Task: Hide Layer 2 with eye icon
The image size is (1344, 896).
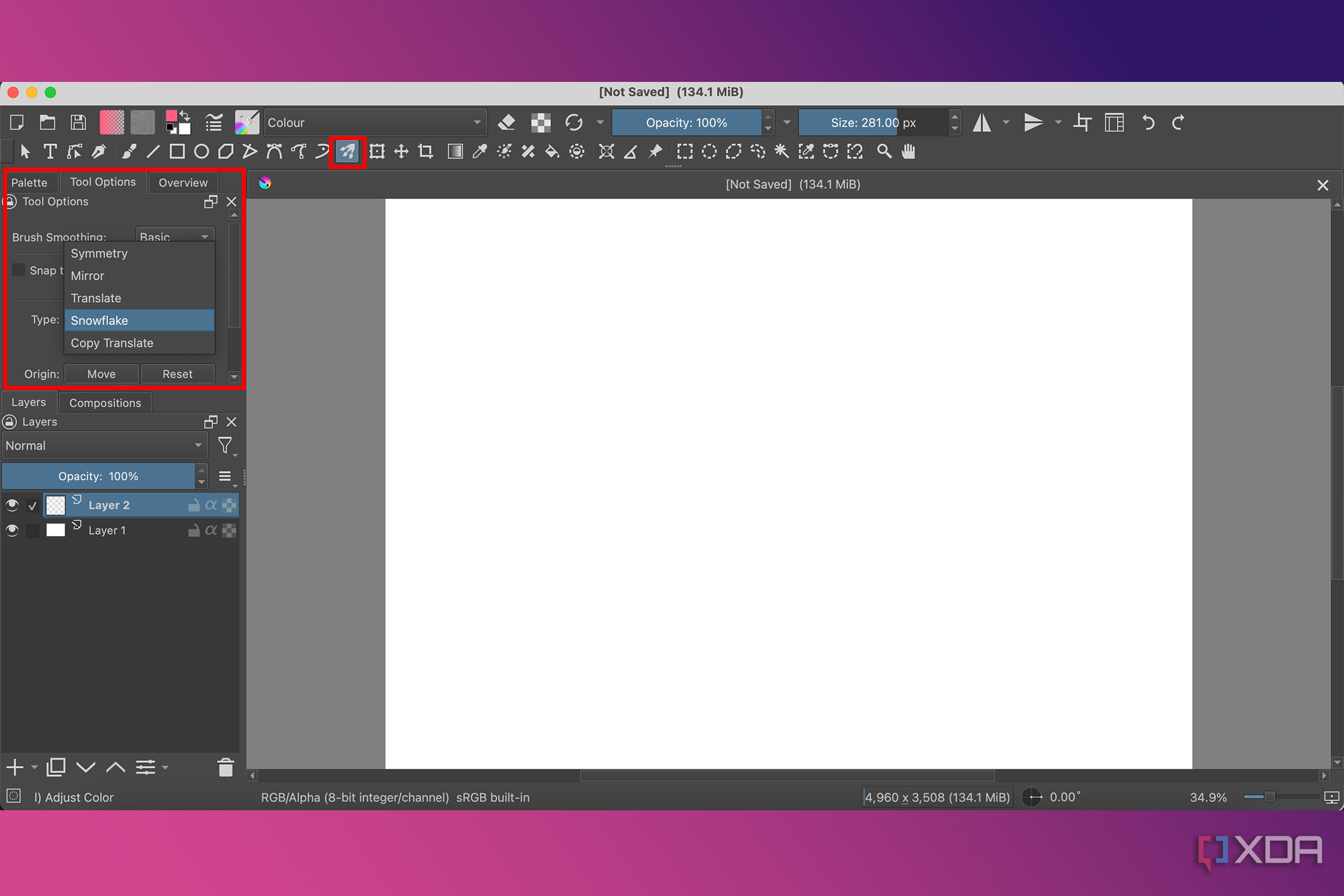Action: click(12, 506)
